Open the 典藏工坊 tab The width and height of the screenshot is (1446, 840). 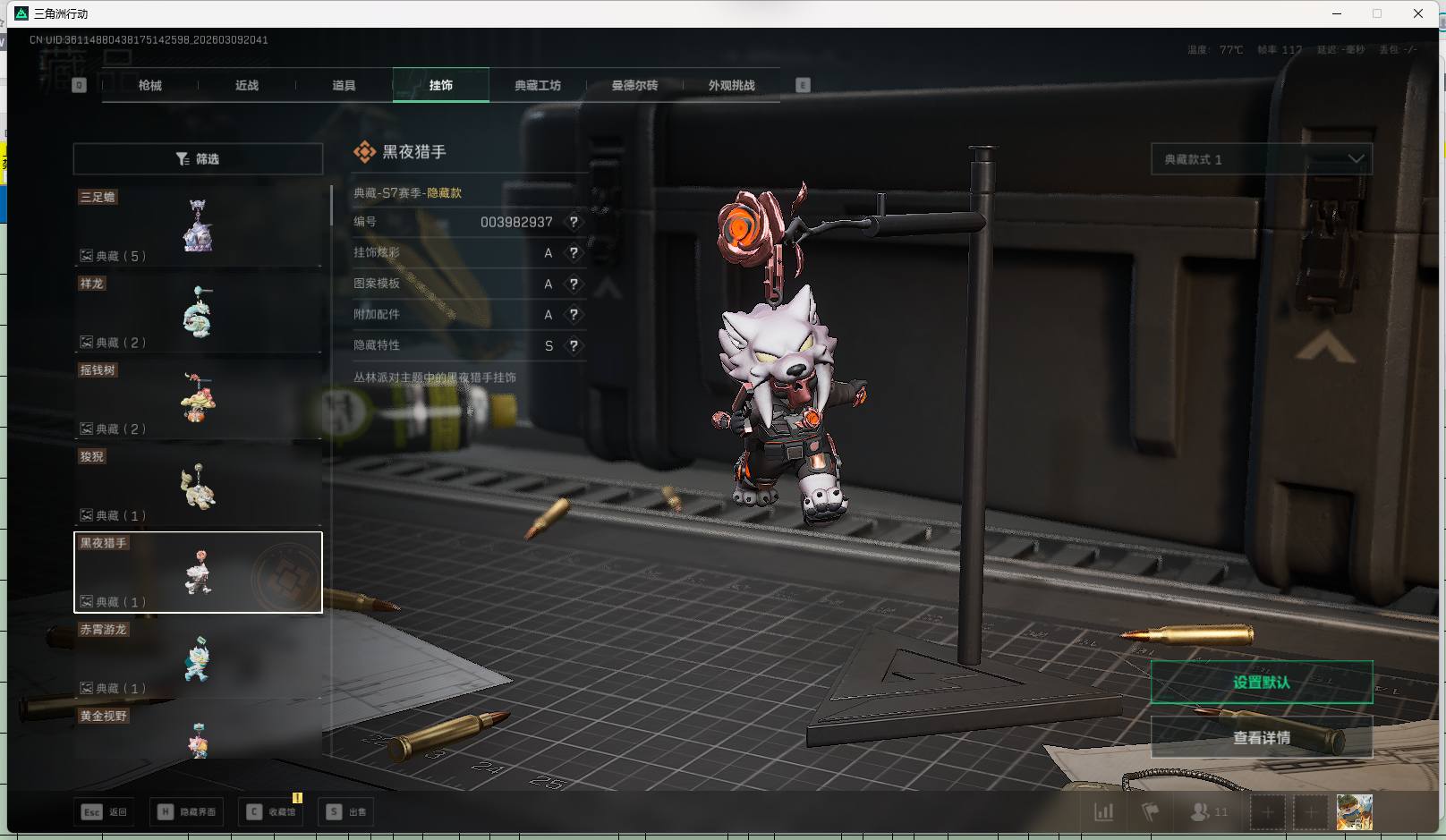click(538, 85)
